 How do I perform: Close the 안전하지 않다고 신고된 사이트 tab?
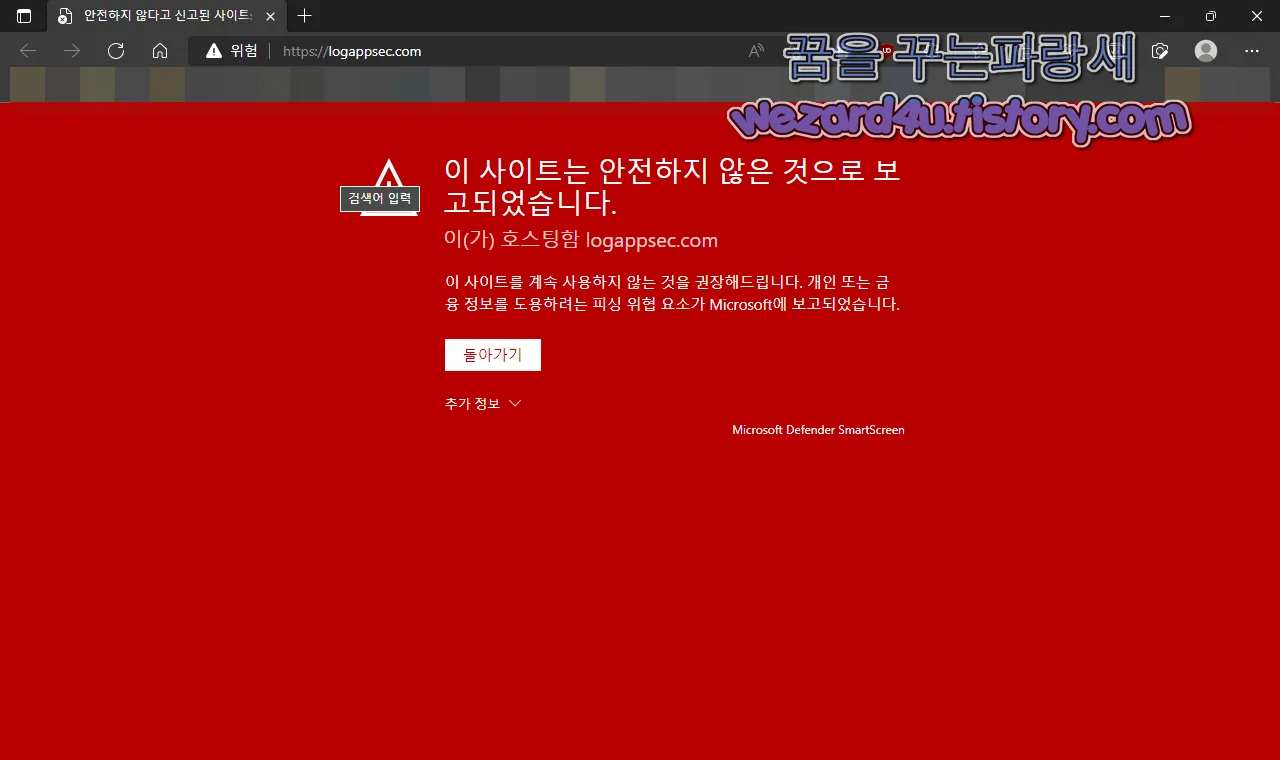click(x=270, y=16)
